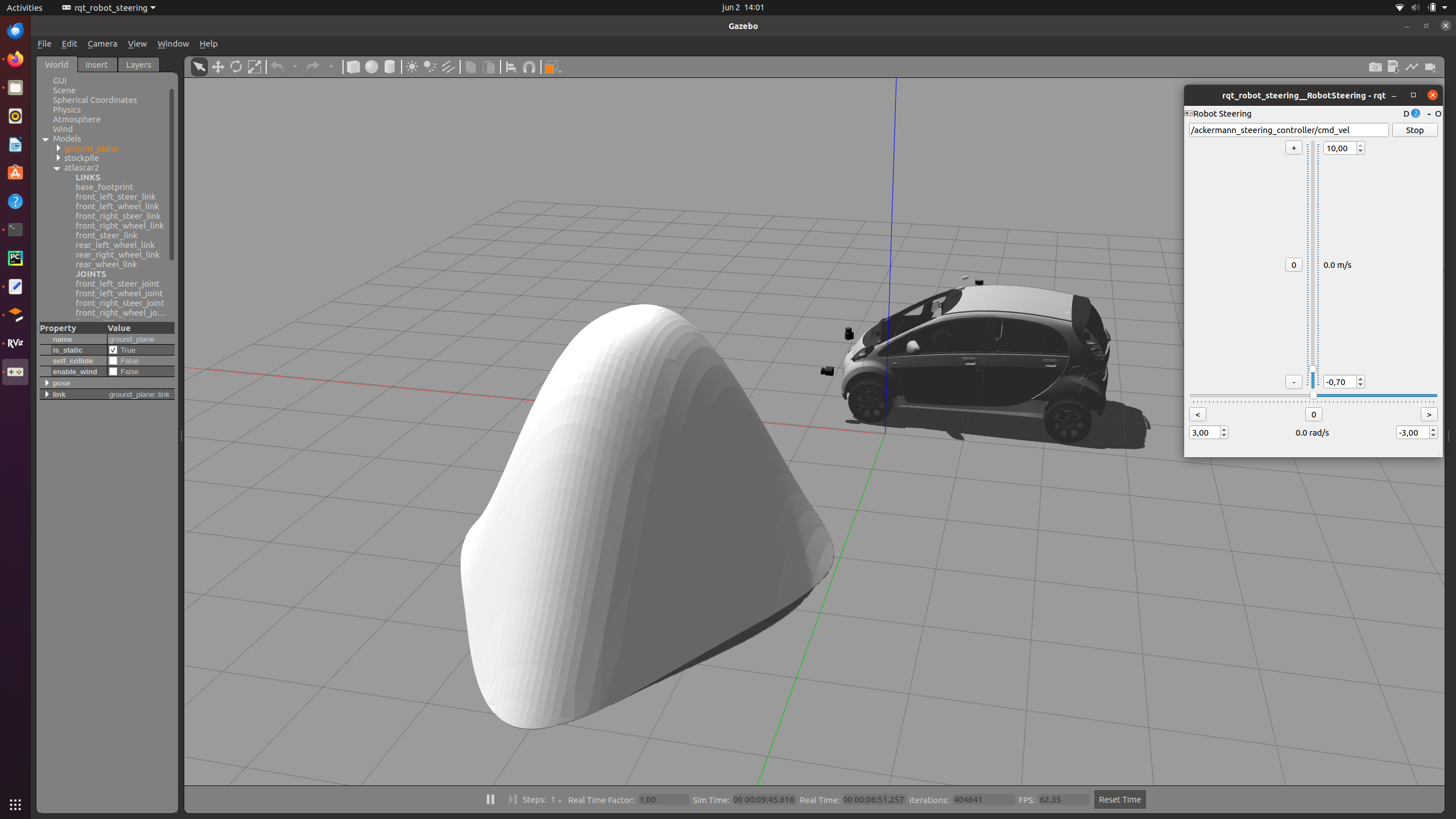Click the angular velocity horizontal slider
The image size is (1456, 819).
[x=1313, y=395]
